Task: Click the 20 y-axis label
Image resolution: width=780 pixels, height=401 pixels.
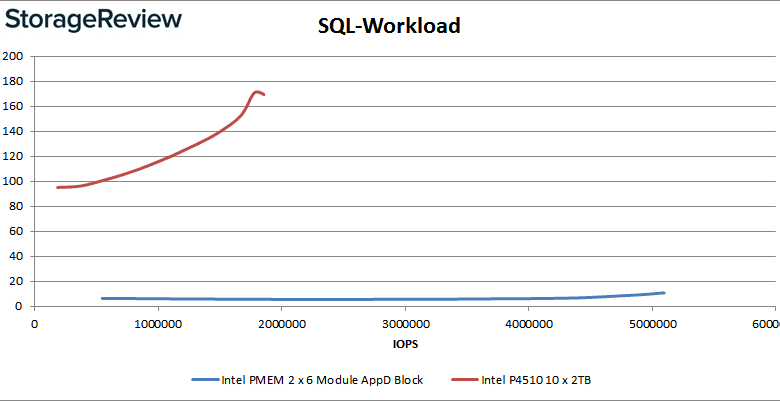Action: 14,282
